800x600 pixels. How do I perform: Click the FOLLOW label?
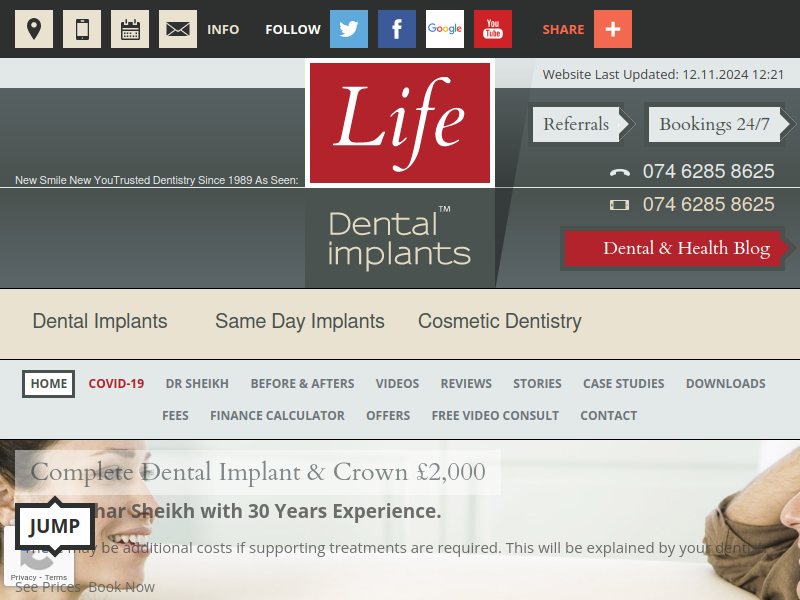(x=293, y=30)
